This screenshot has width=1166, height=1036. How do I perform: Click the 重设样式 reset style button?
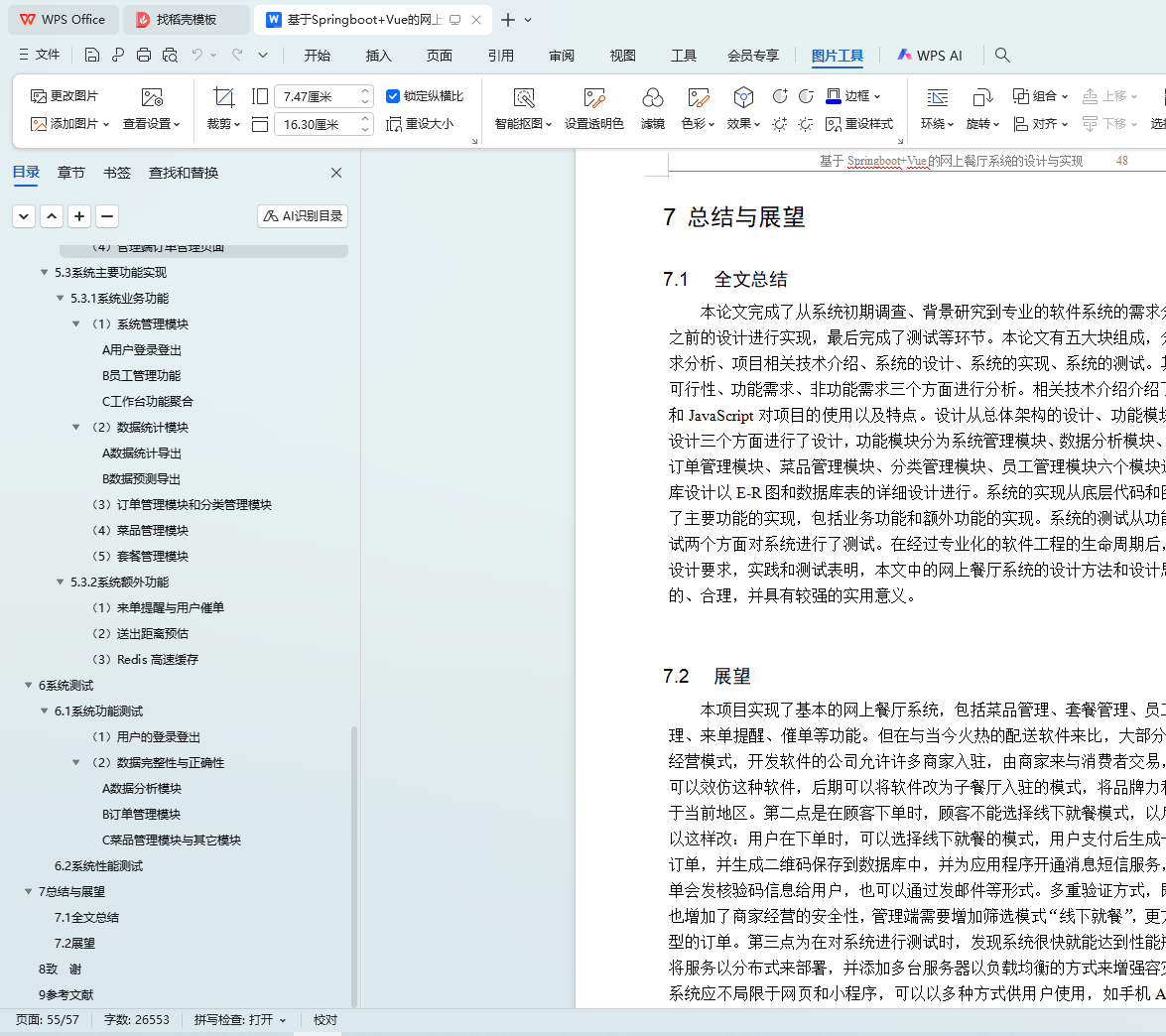click(859, 123)
